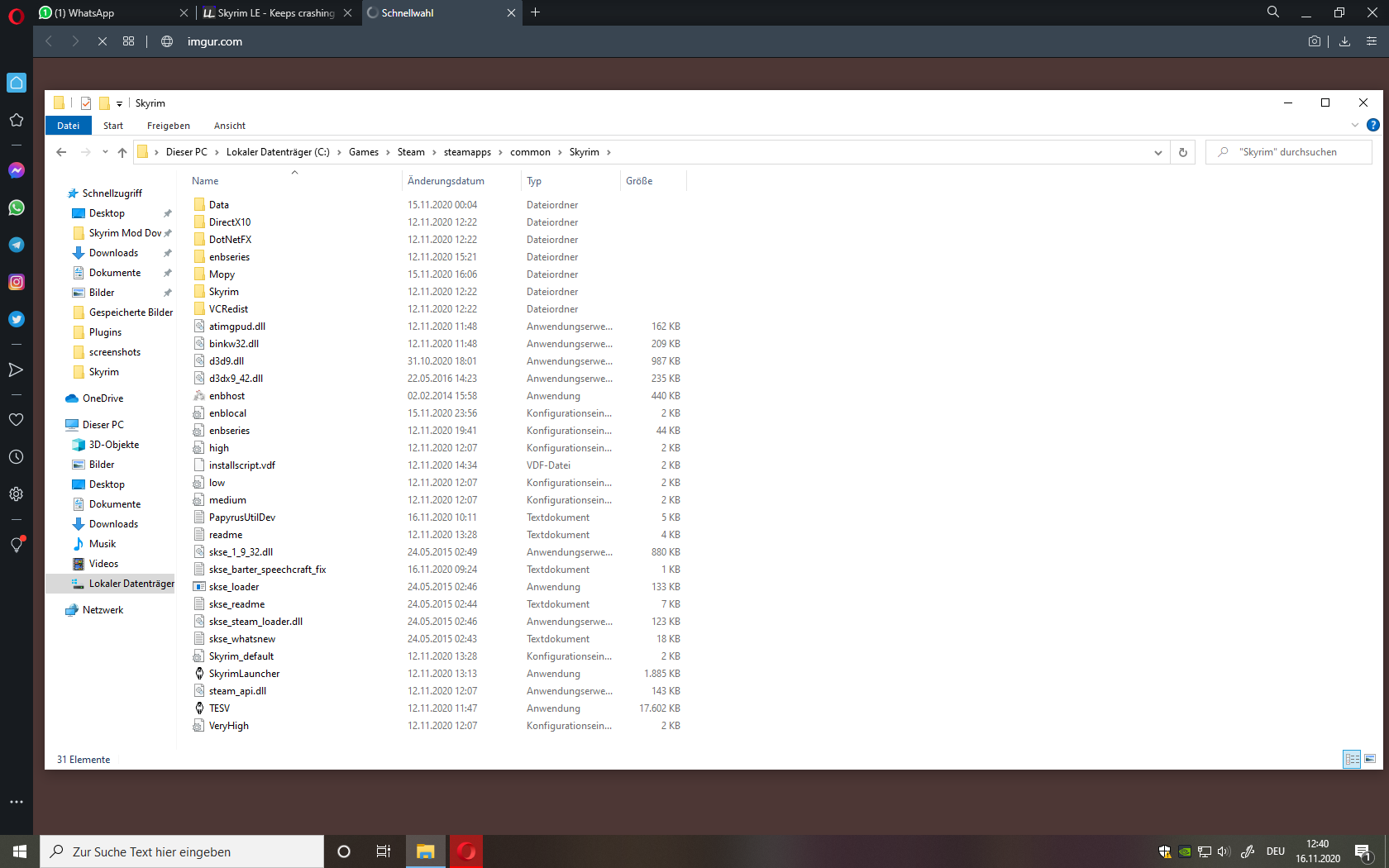This screenshot has height=868, width=1389.
Task: Click the Skyrim folder search field
Action: coord(1289,152)
